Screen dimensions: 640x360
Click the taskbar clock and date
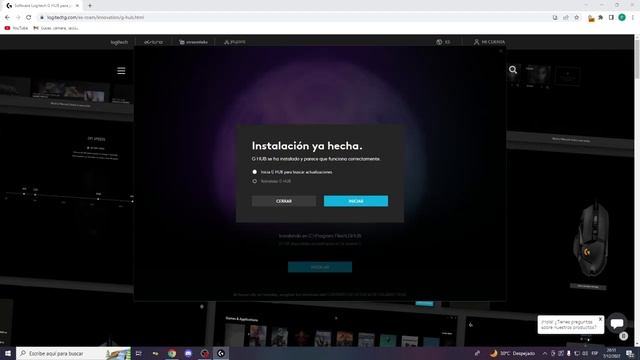(611, 353)
